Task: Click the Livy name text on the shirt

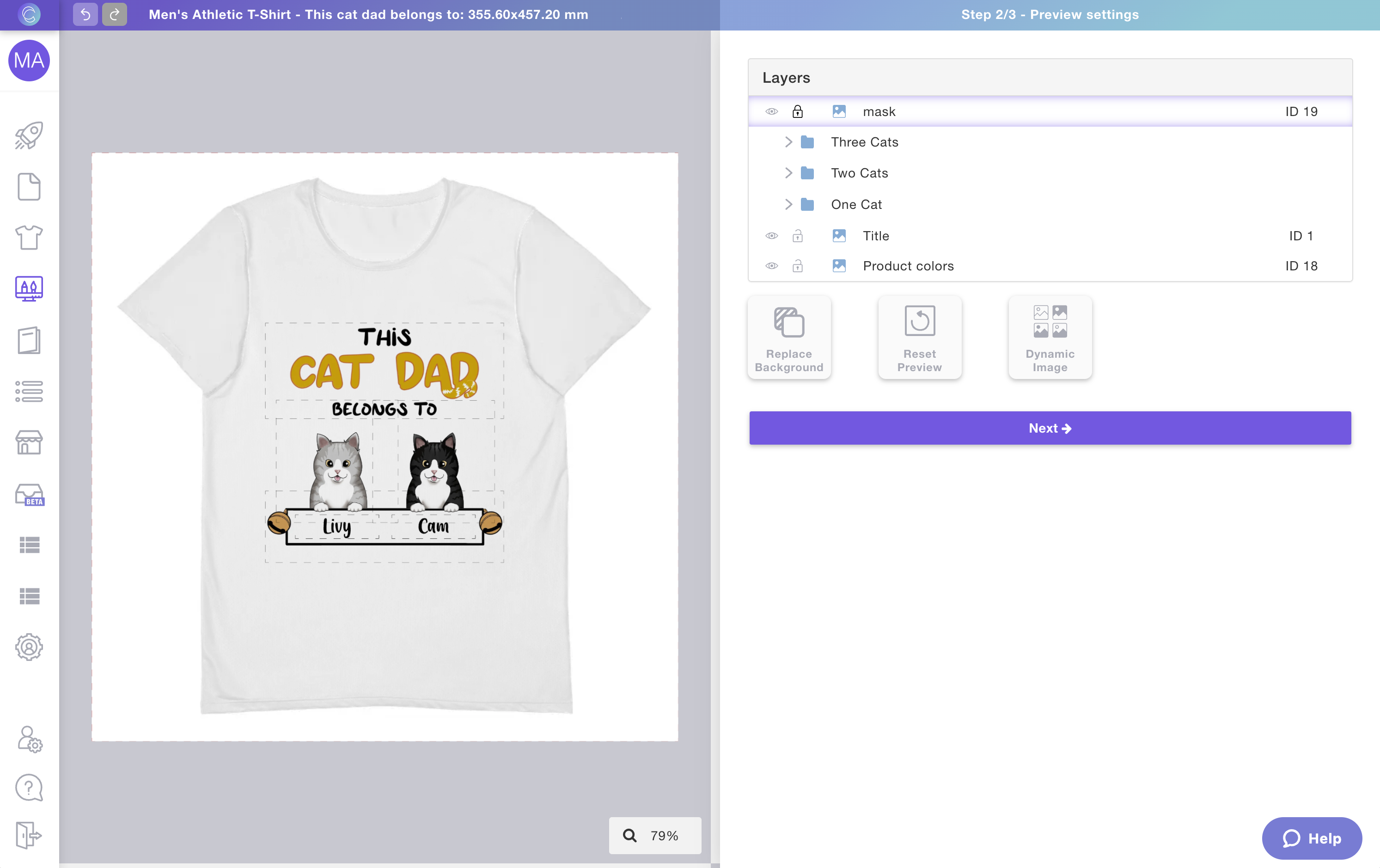Action: click(337, 526)
